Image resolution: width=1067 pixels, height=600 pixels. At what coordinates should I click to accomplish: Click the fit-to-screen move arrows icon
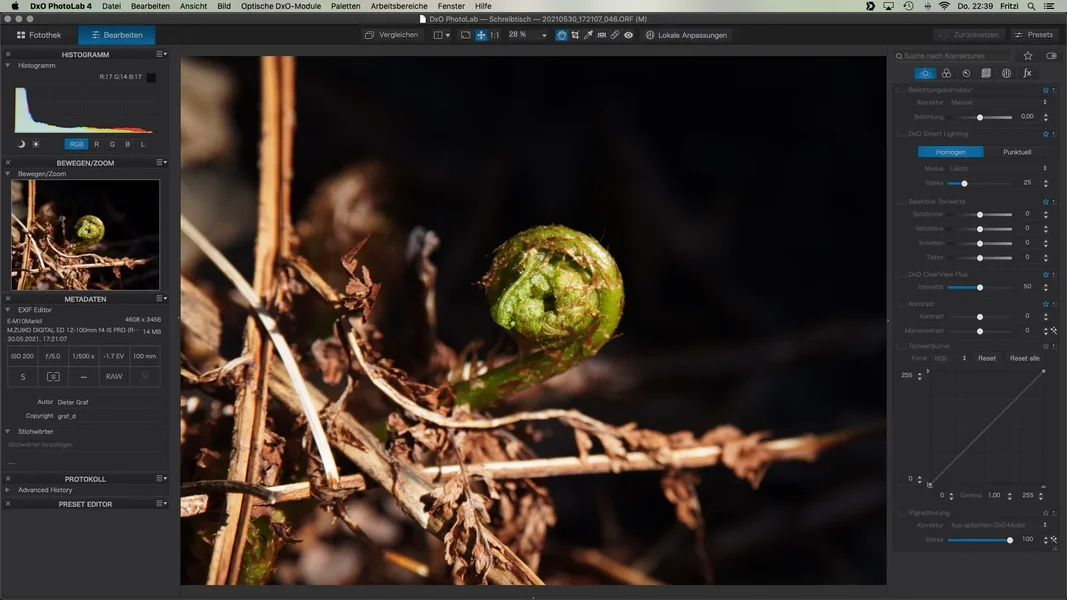(x=480, y=35)
